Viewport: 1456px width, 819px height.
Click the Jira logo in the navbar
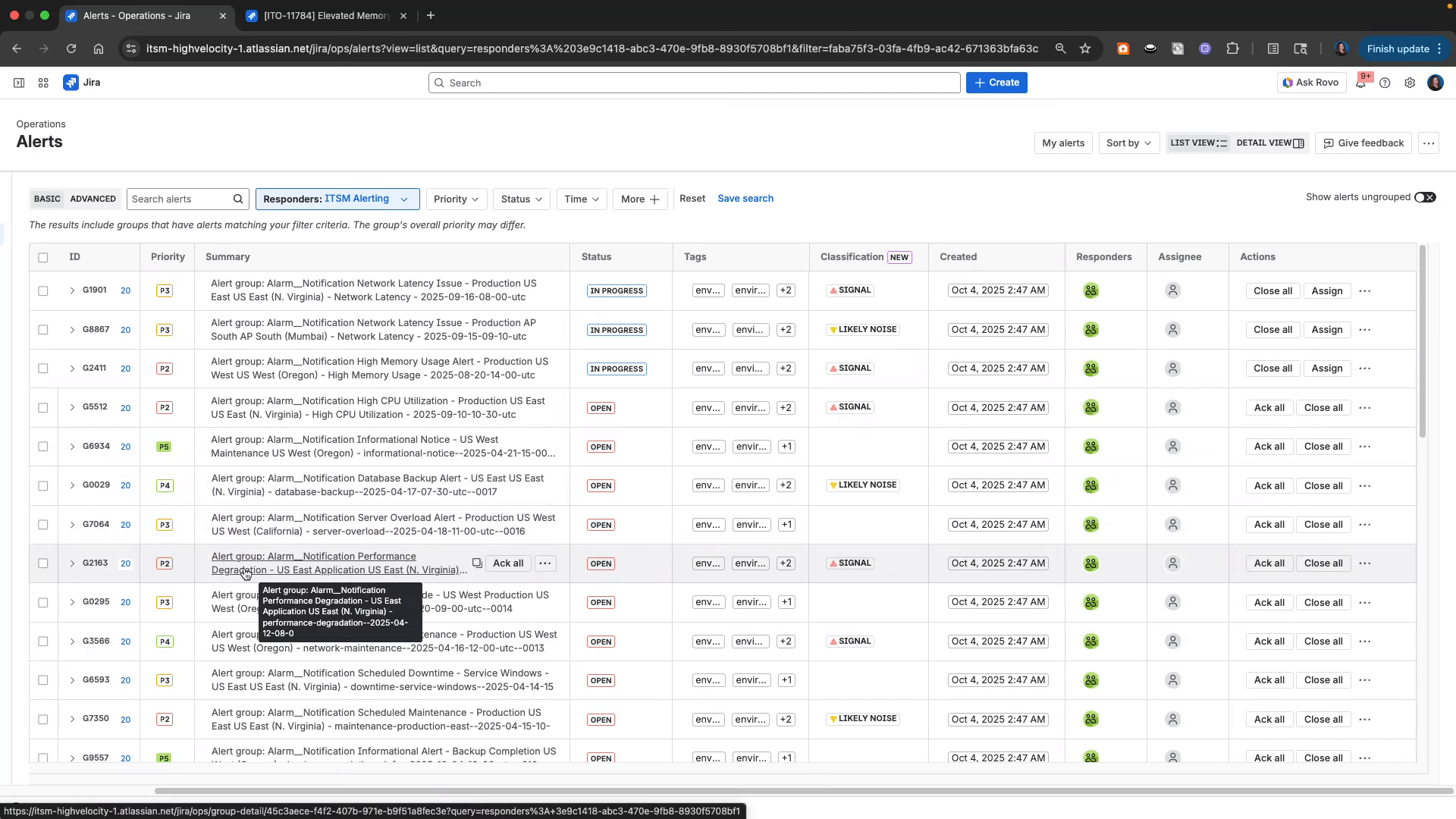pos(71,83)
